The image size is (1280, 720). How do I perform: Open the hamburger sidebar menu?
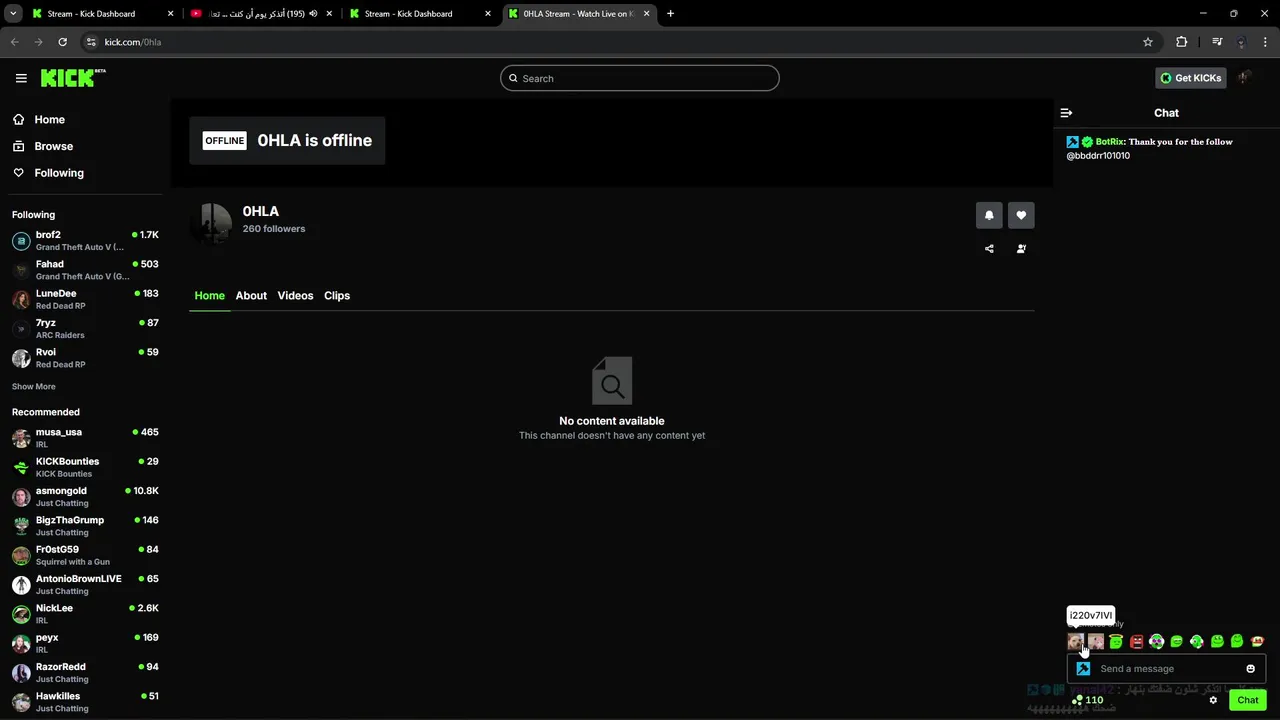21,78
